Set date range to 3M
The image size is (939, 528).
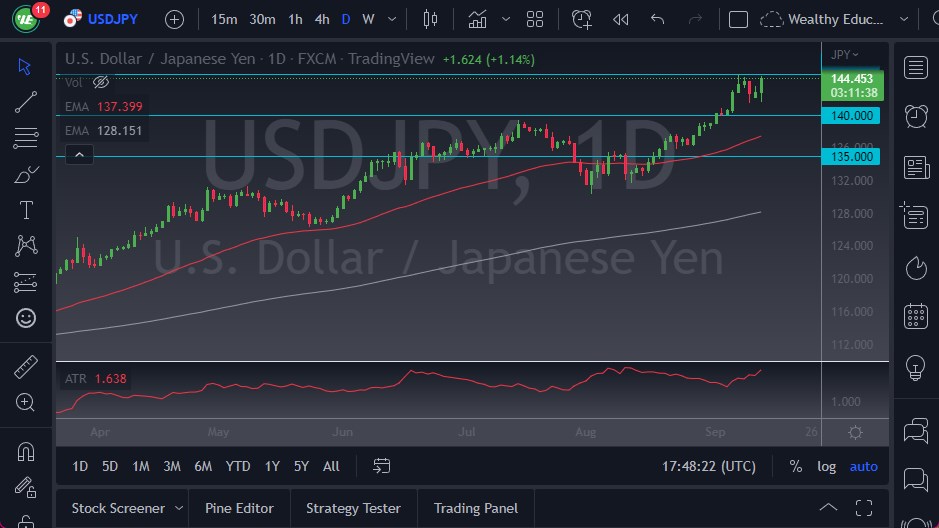point(172,466)
